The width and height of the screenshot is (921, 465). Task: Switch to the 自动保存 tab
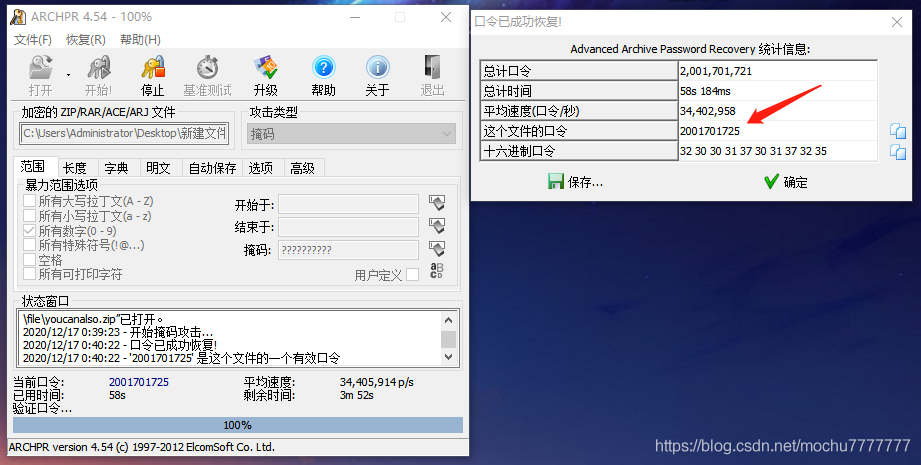[212, 168]
